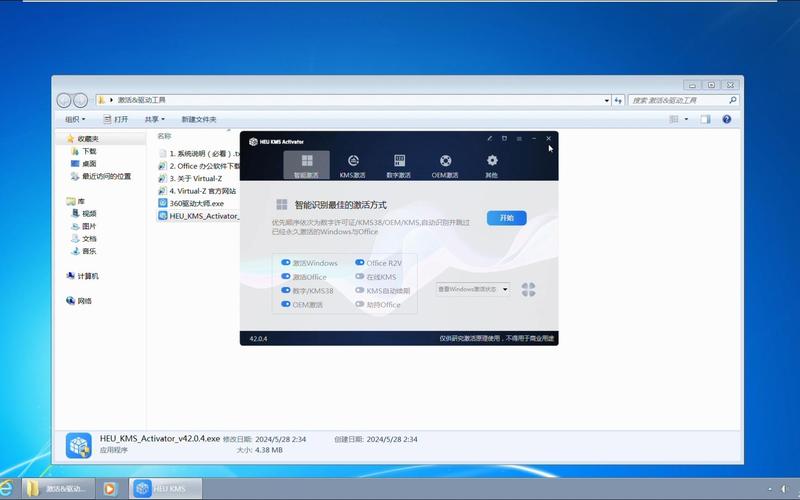
Task: Toggle the 激活Windows switch
Action: [286, 262]
